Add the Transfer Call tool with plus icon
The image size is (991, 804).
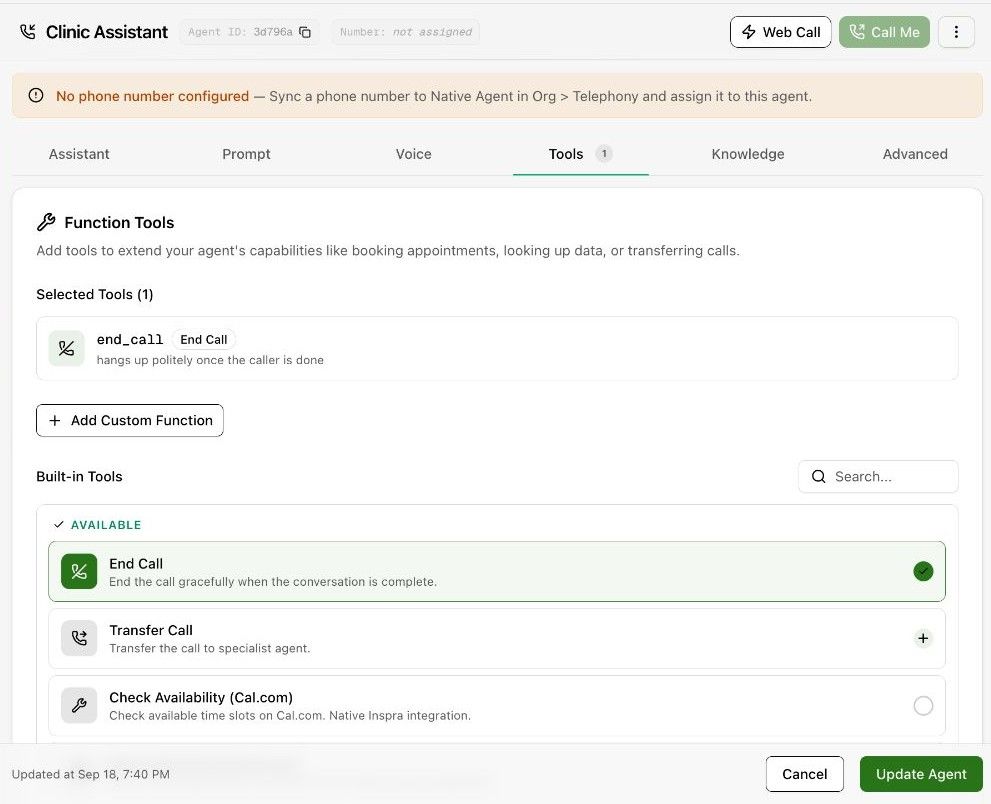click(x=923, y=638)
